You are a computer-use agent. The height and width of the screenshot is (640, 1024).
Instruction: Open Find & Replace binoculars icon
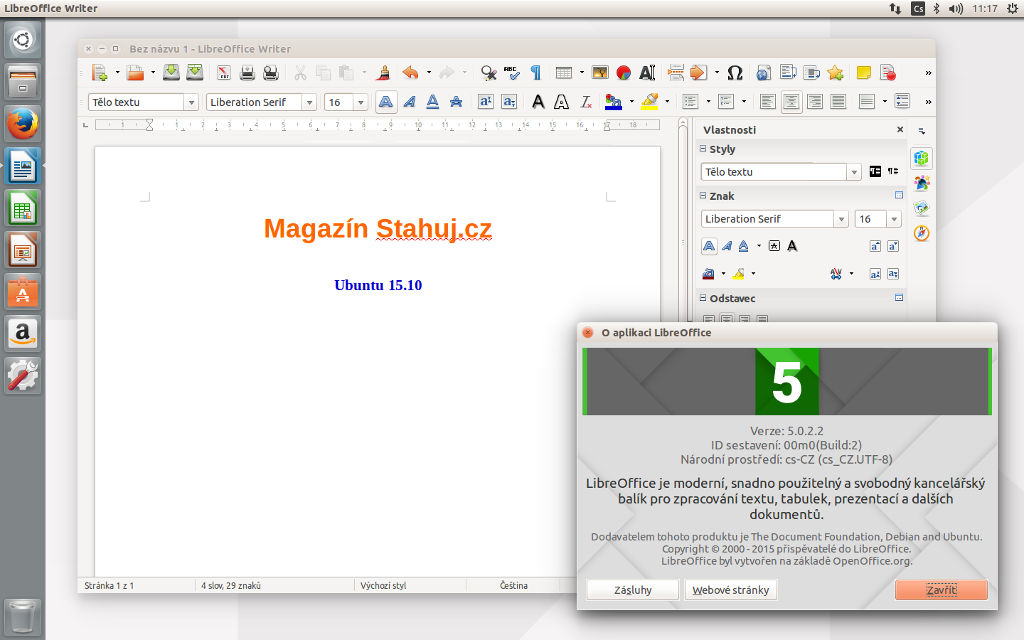pos(488,72)
